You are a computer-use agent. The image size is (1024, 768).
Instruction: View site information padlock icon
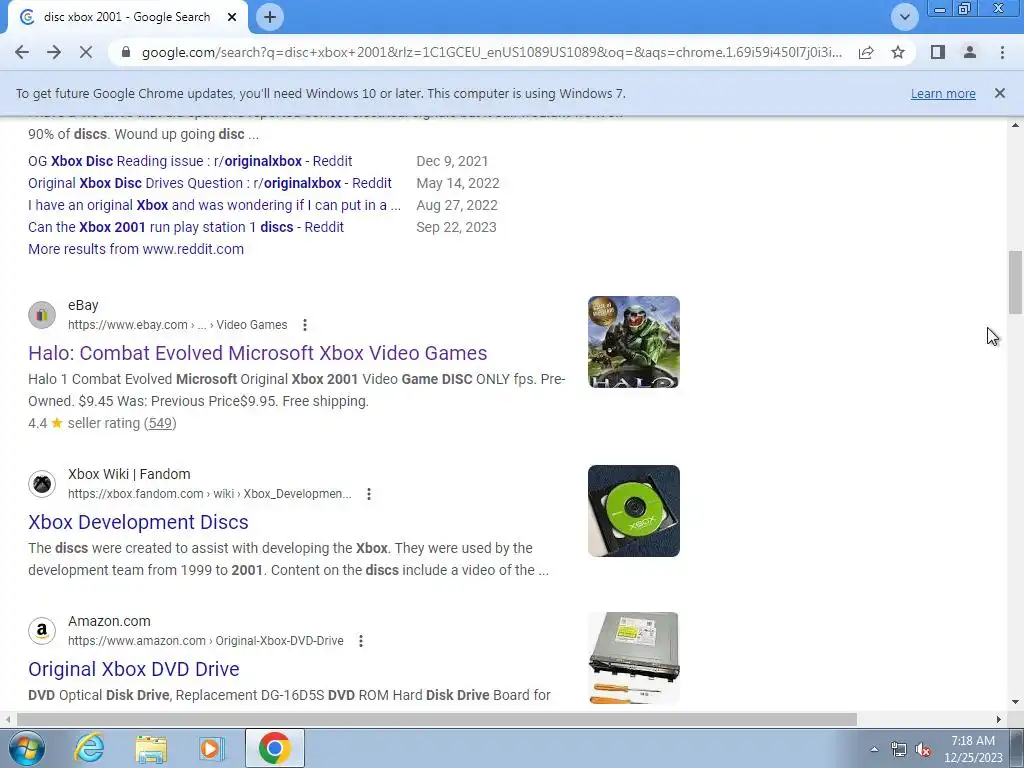(126, 52)
